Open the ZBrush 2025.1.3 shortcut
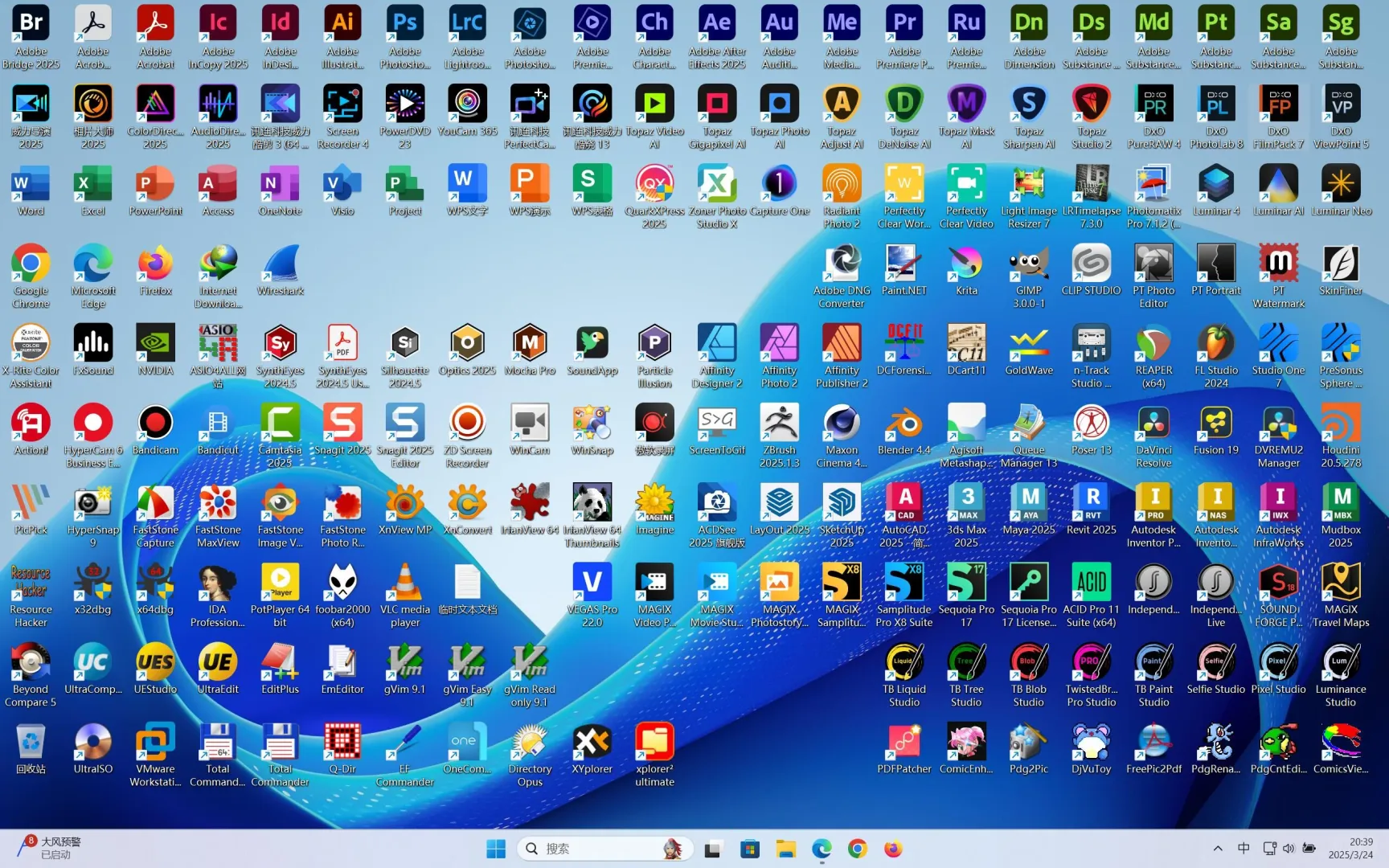Viewport: 1389px width, 868px height. 780,435
